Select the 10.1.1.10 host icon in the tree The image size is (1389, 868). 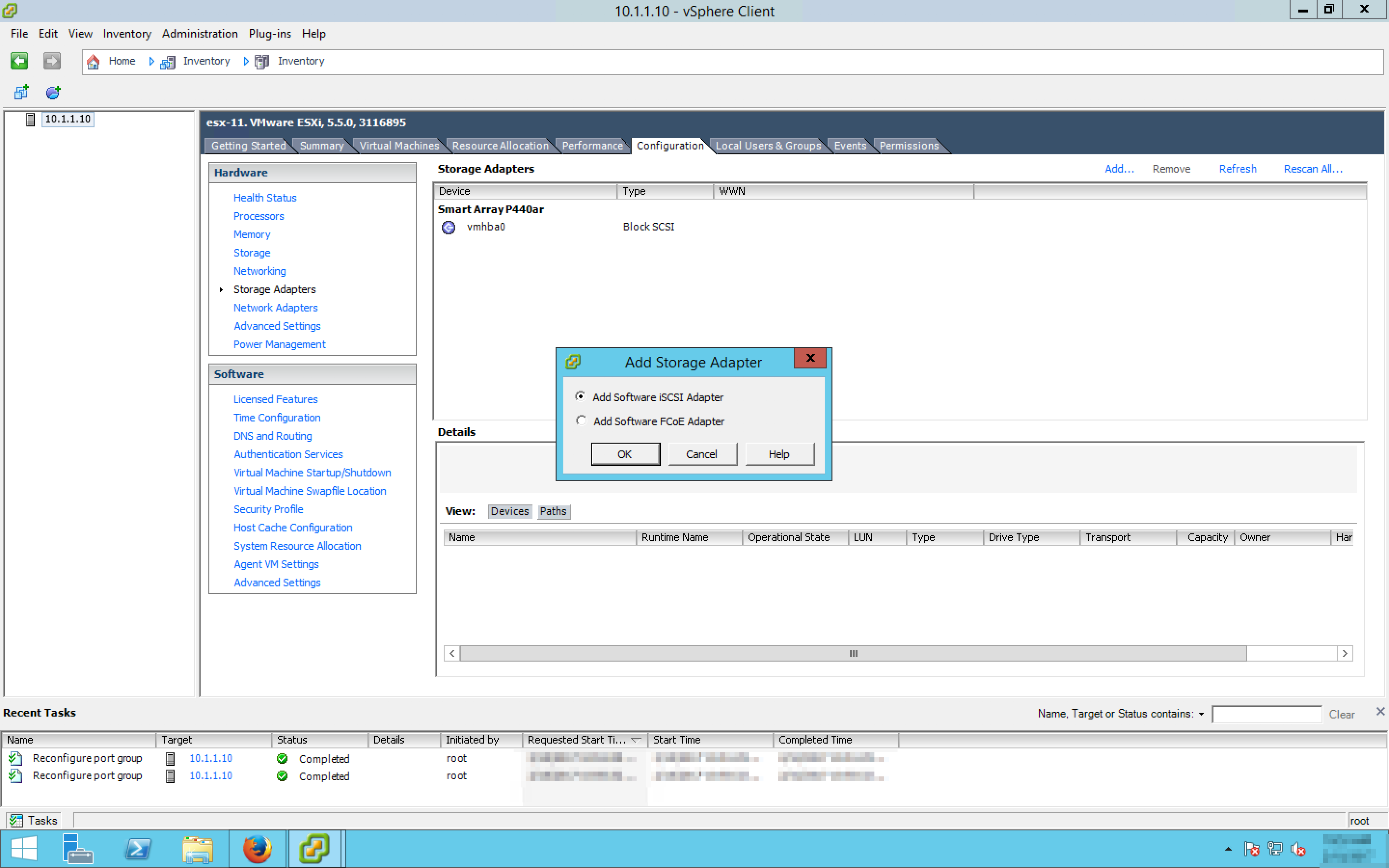tap(30, 120)
